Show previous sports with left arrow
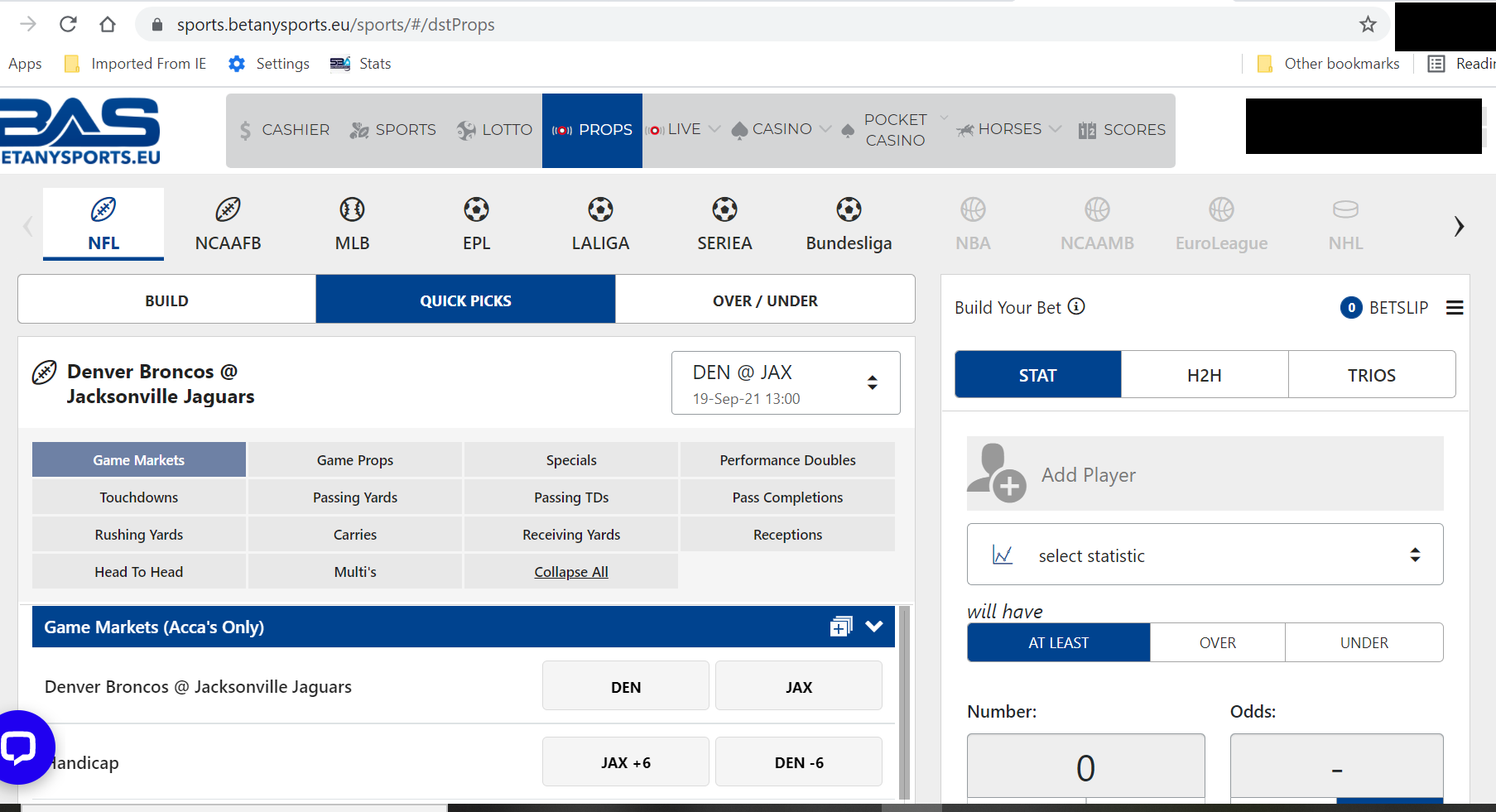1496x812 pixels. click(27, 226)
